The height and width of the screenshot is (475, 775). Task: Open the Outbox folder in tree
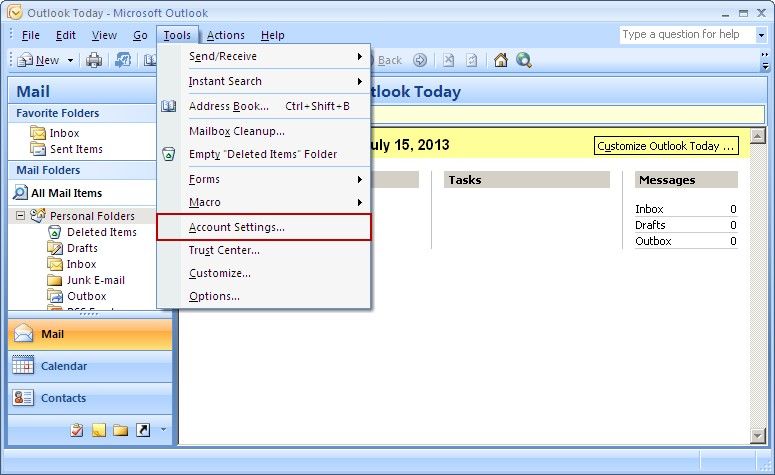(x=86, y=296)
